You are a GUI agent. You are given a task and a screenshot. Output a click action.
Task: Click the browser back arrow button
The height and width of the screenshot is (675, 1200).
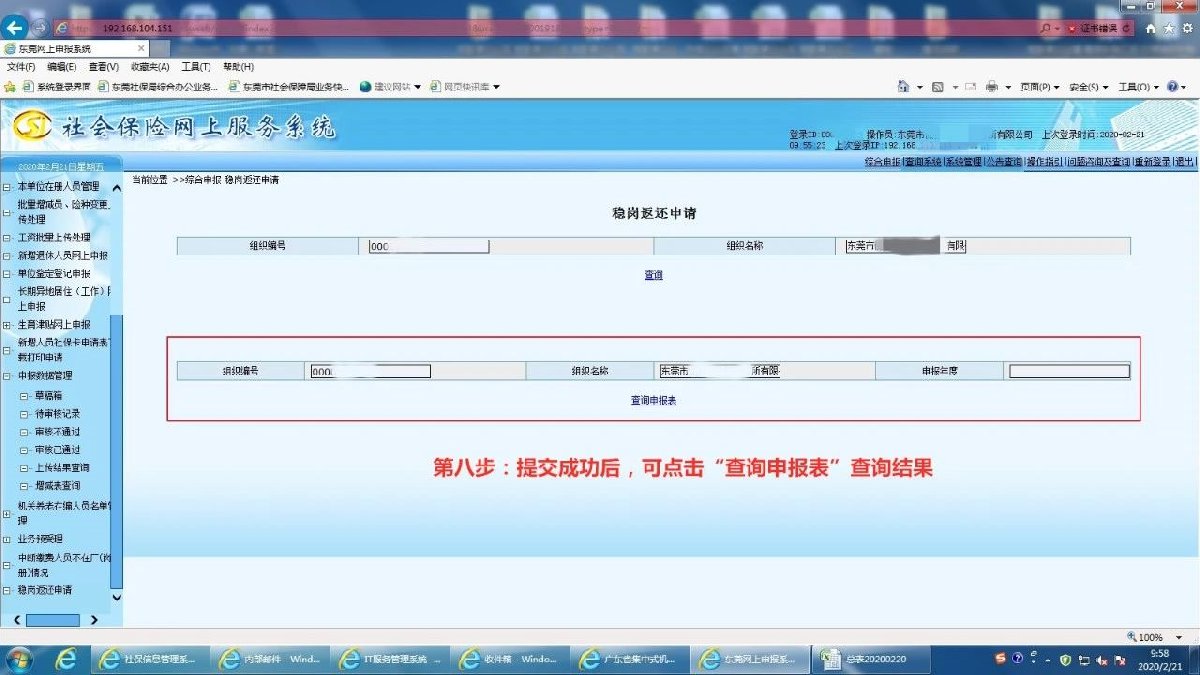coord(15,28)
